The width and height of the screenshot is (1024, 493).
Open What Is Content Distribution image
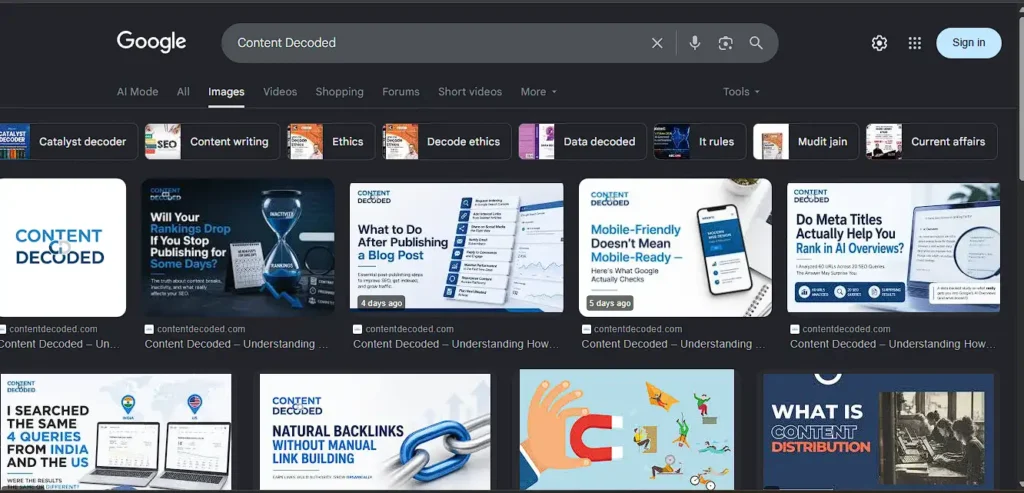(x=878, y=432)
